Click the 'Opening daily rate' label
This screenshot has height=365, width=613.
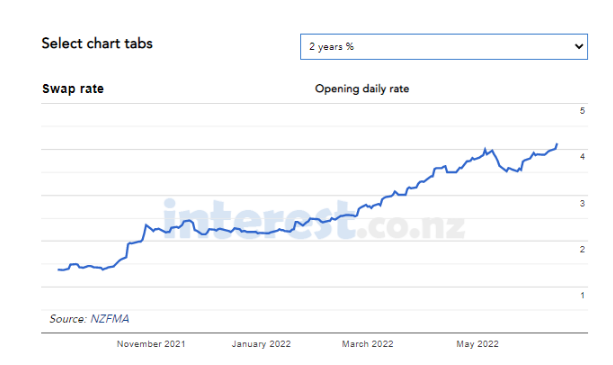coord(362,89)
